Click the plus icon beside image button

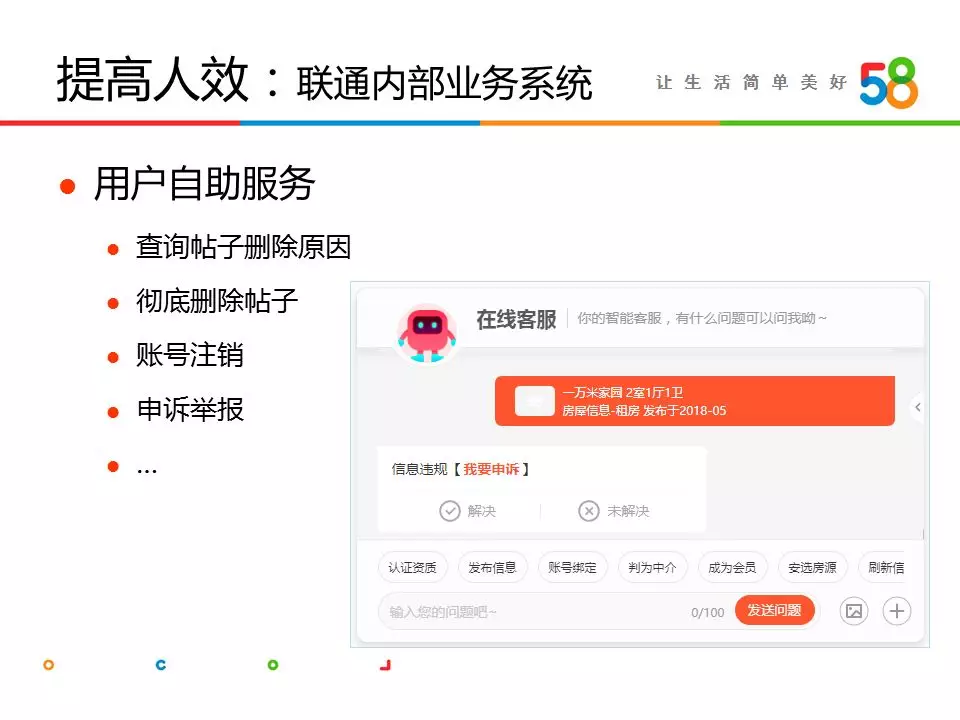coord(896,610)
